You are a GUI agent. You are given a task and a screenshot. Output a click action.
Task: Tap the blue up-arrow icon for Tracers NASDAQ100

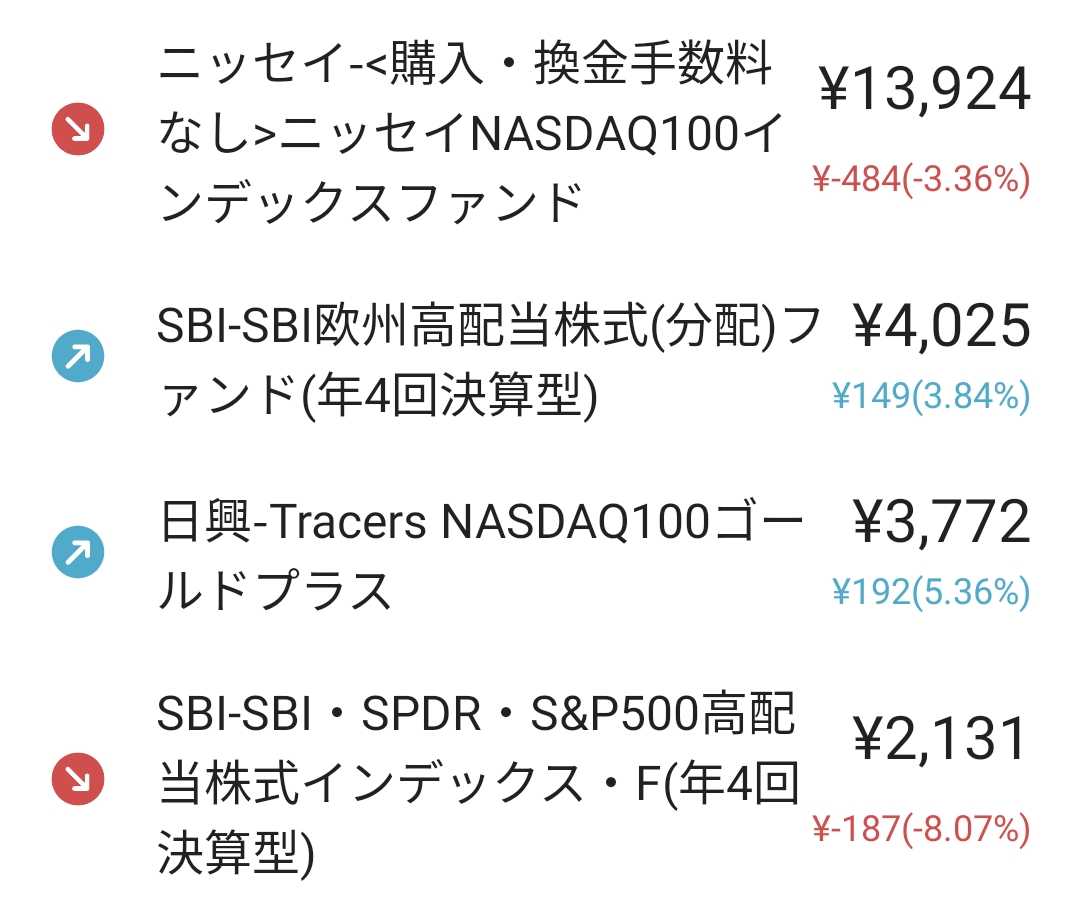pos(78,551)
